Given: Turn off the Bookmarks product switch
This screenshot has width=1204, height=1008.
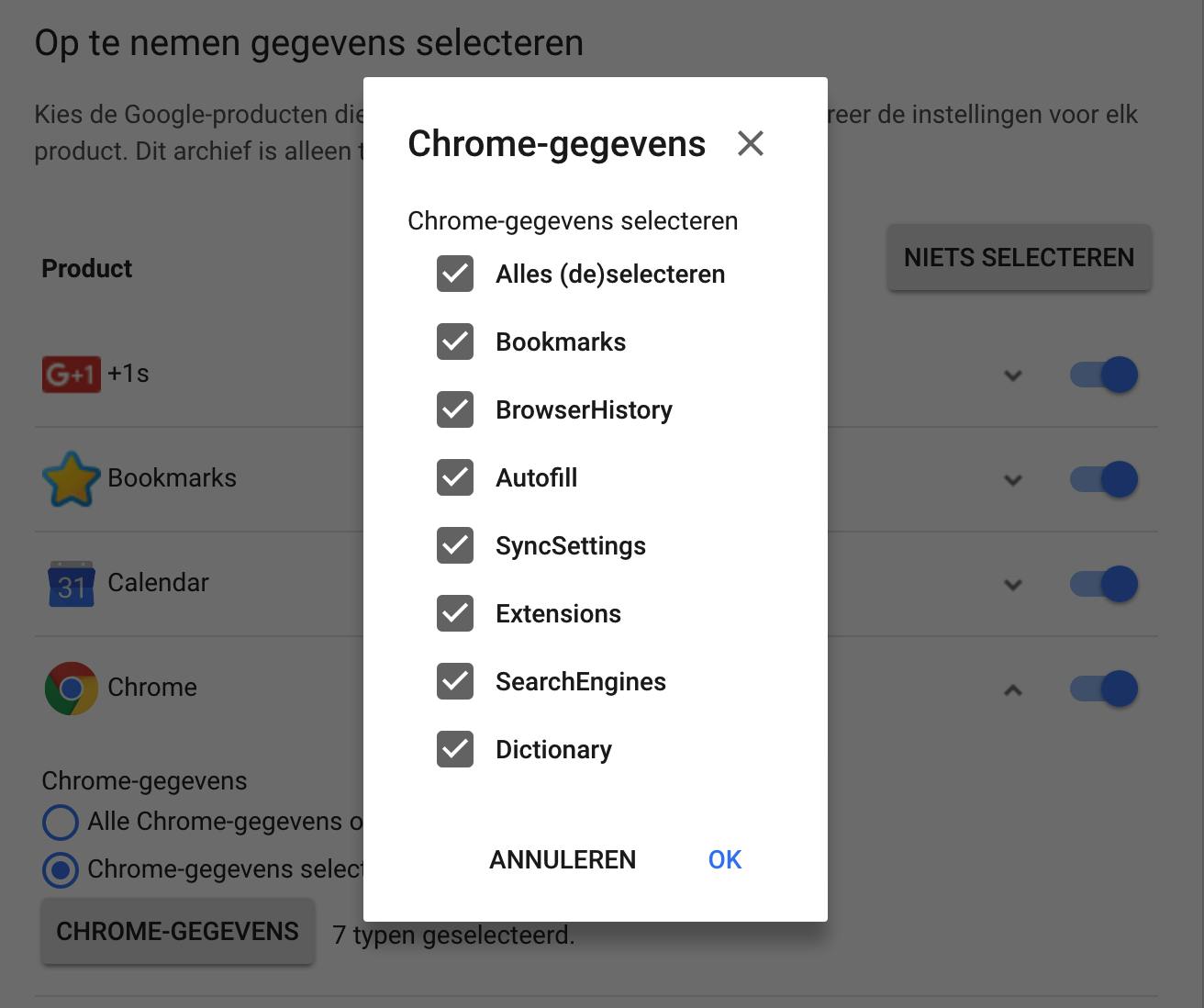Looking at the screenshot, I should (1104, 479).
